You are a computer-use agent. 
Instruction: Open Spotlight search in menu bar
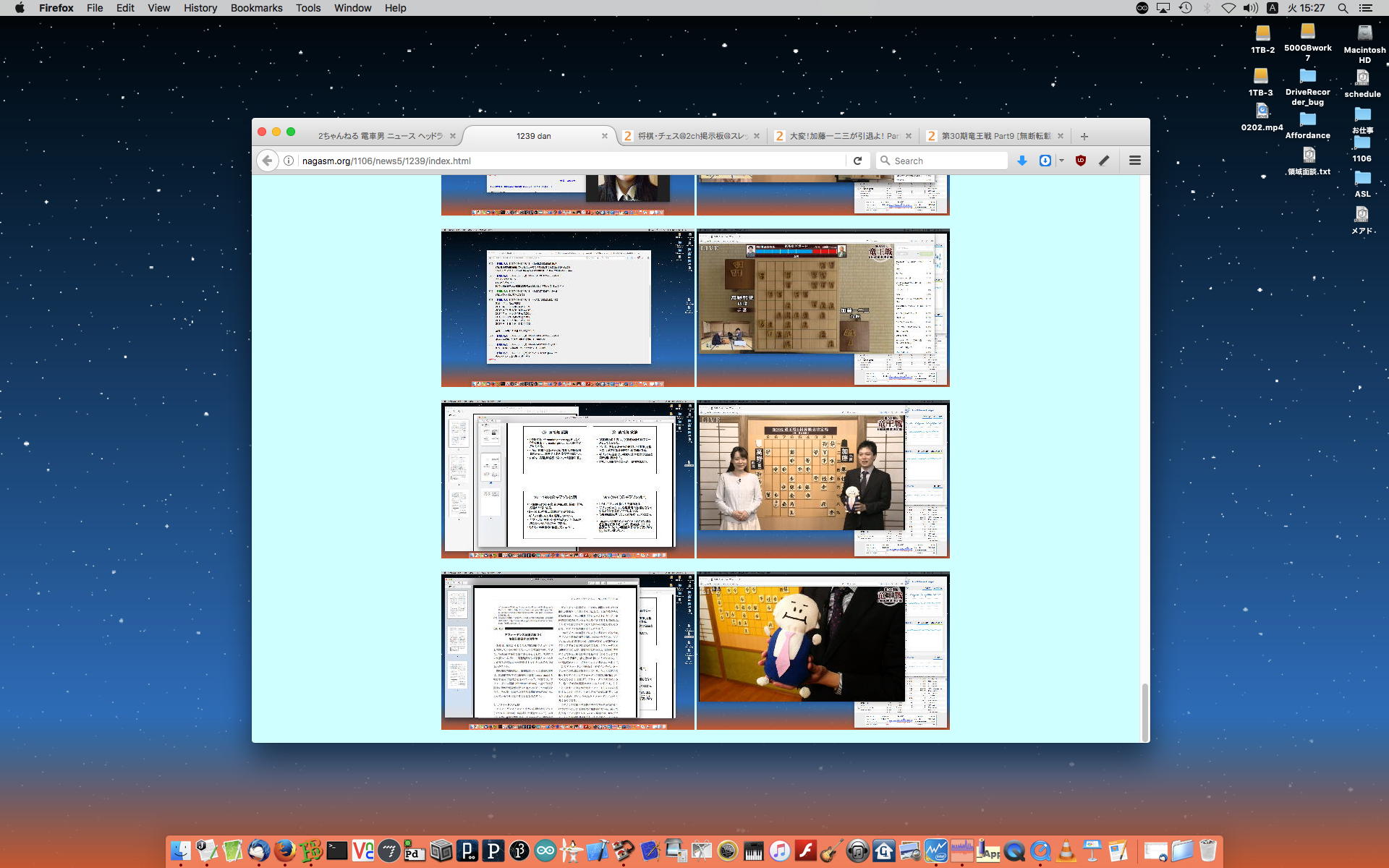coord(1343,8)
